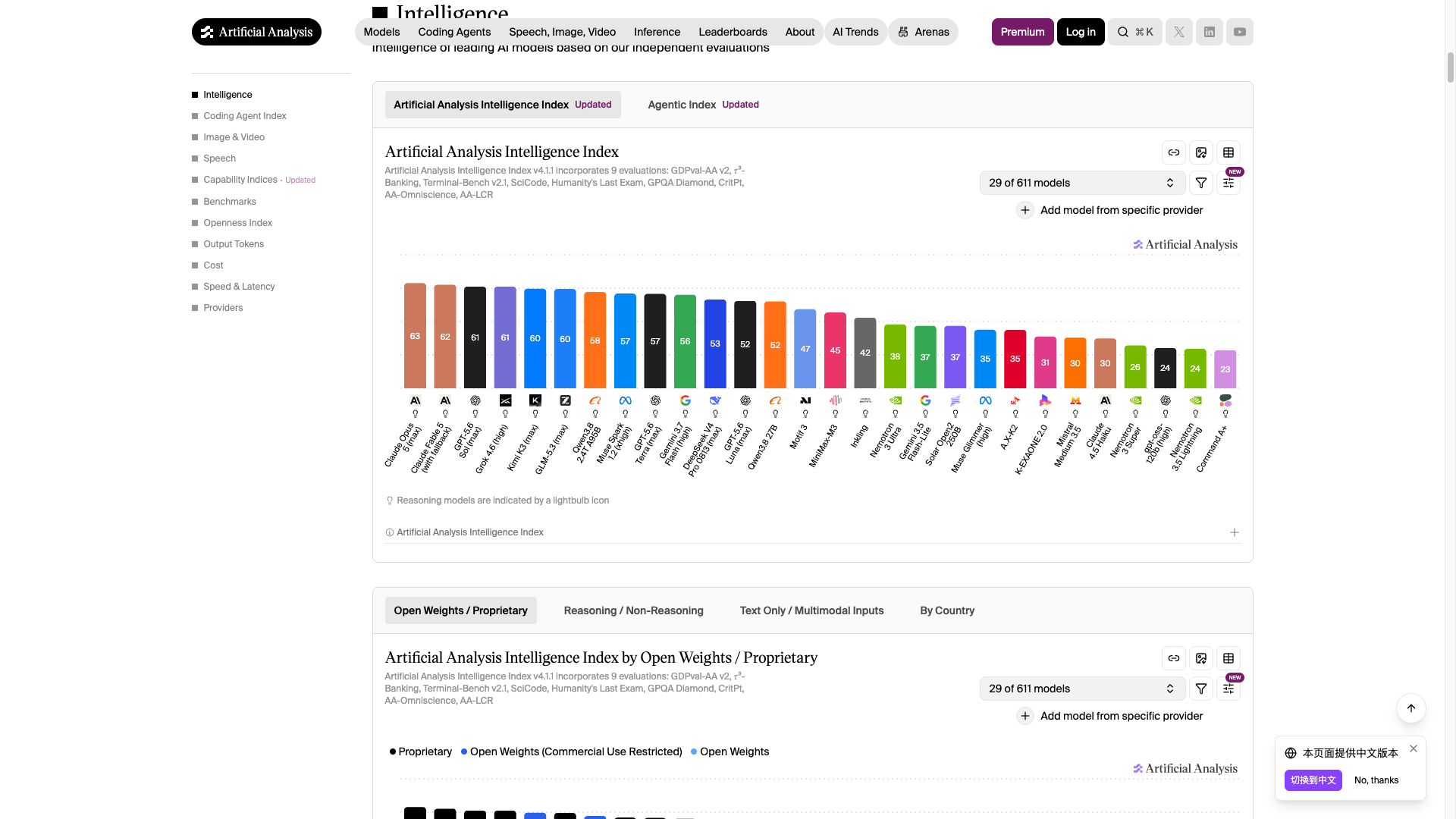Open second '29 of 611 models' dropdown
1456x819 pixels.
click(x=1082, y=689)
